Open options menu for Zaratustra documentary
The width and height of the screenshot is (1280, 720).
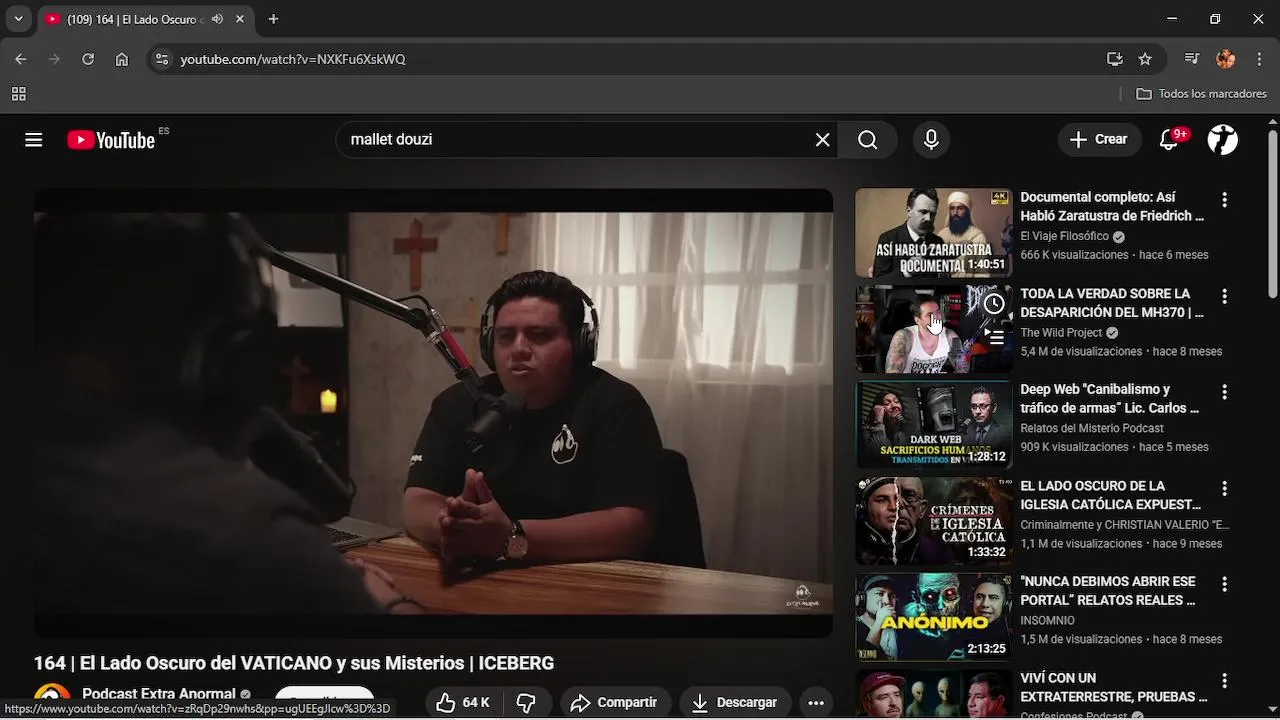point(1224,200)
